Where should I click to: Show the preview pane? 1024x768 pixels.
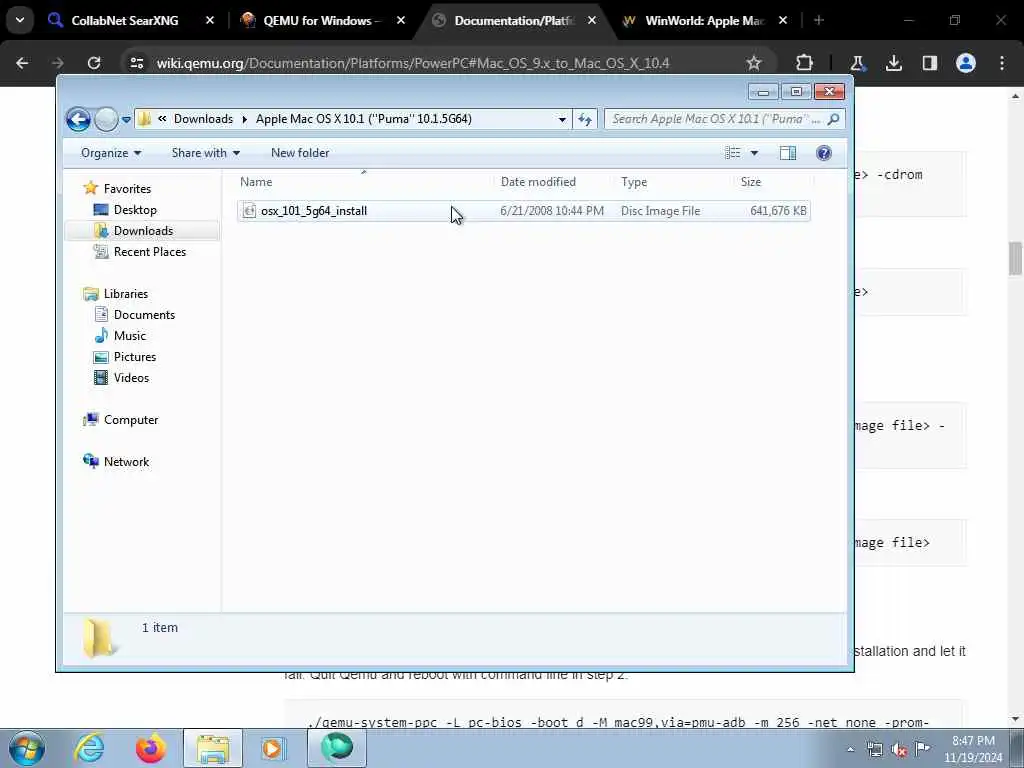[x=788, y=153]
